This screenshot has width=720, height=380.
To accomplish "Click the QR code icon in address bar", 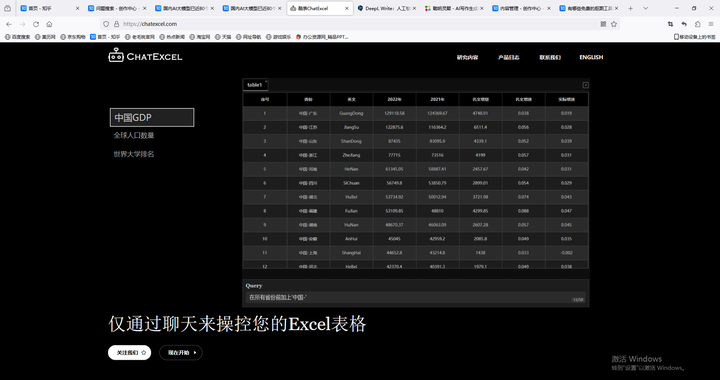I will [x=603, y=24].
